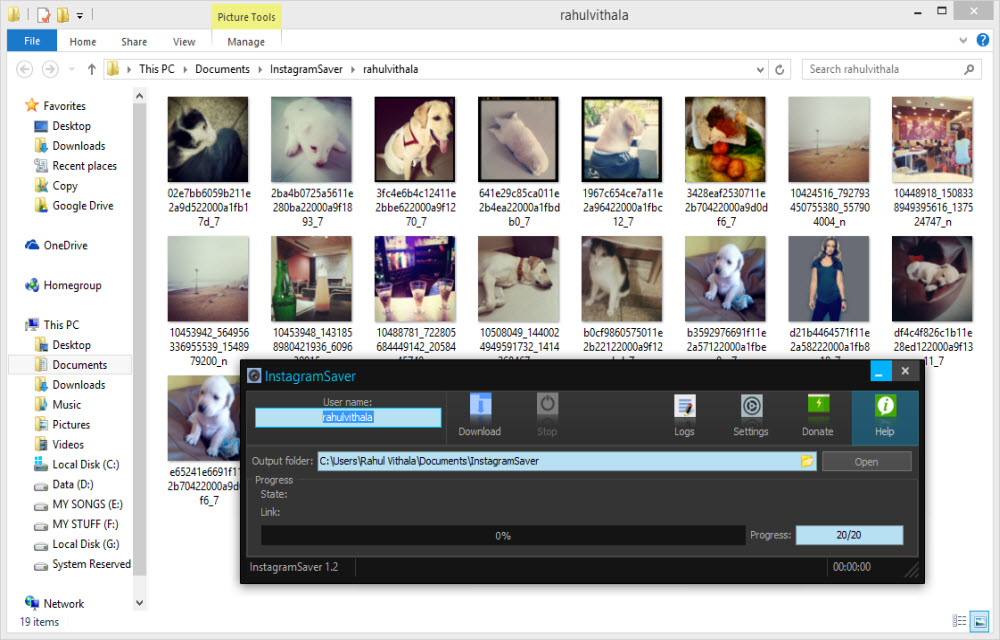Image resolution: width=1000 pixels, height=640 pixels.
Task: Select Homegroup in navigation pane
Action: 72,285
